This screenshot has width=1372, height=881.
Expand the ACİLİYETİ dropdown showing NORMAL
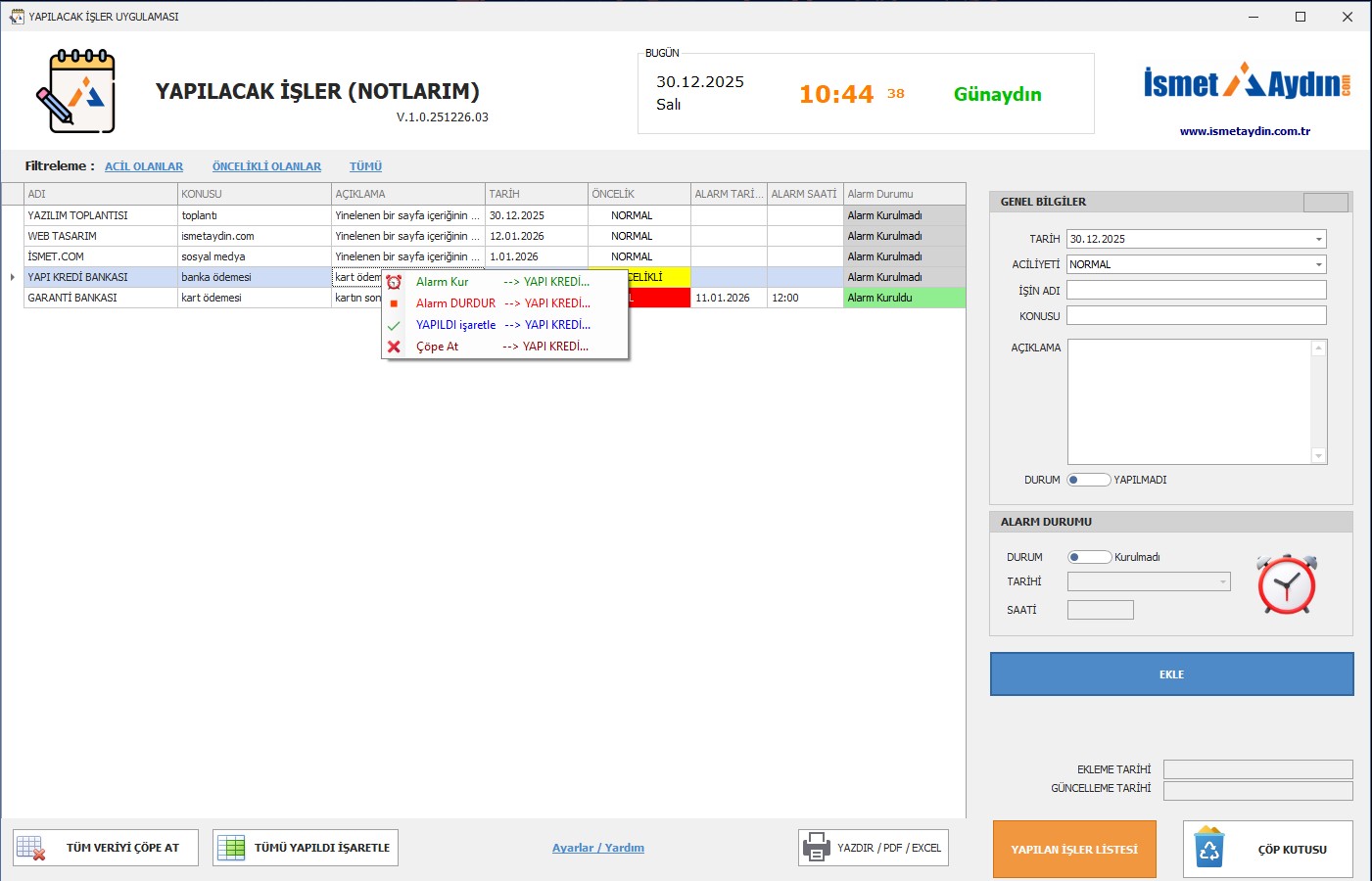point(1318,264)
